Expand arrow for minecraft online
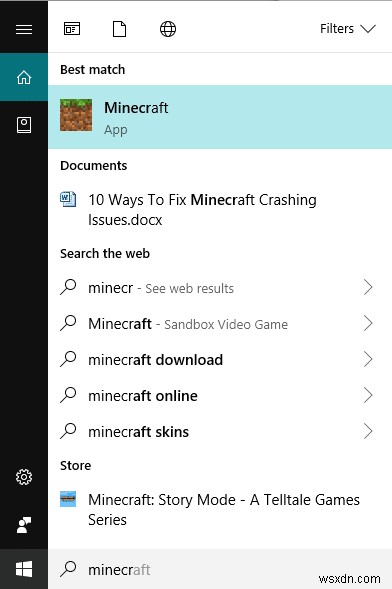Viewport: 392px width, 589px height. tap(368, 396)
